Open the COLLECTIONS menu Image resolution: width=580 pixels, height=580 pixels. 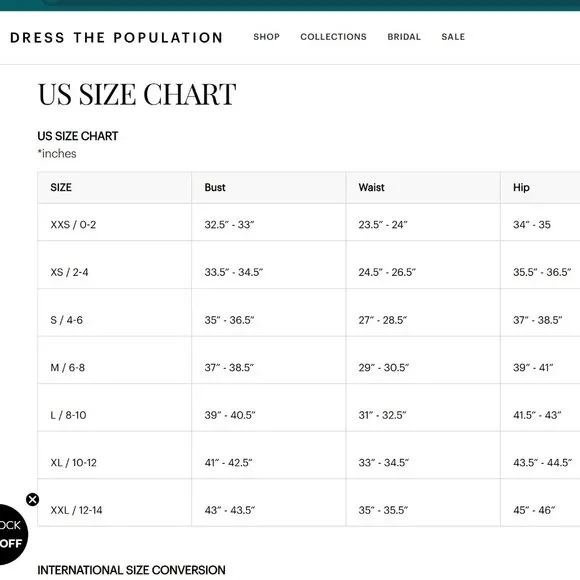click(x=333, y=37)
